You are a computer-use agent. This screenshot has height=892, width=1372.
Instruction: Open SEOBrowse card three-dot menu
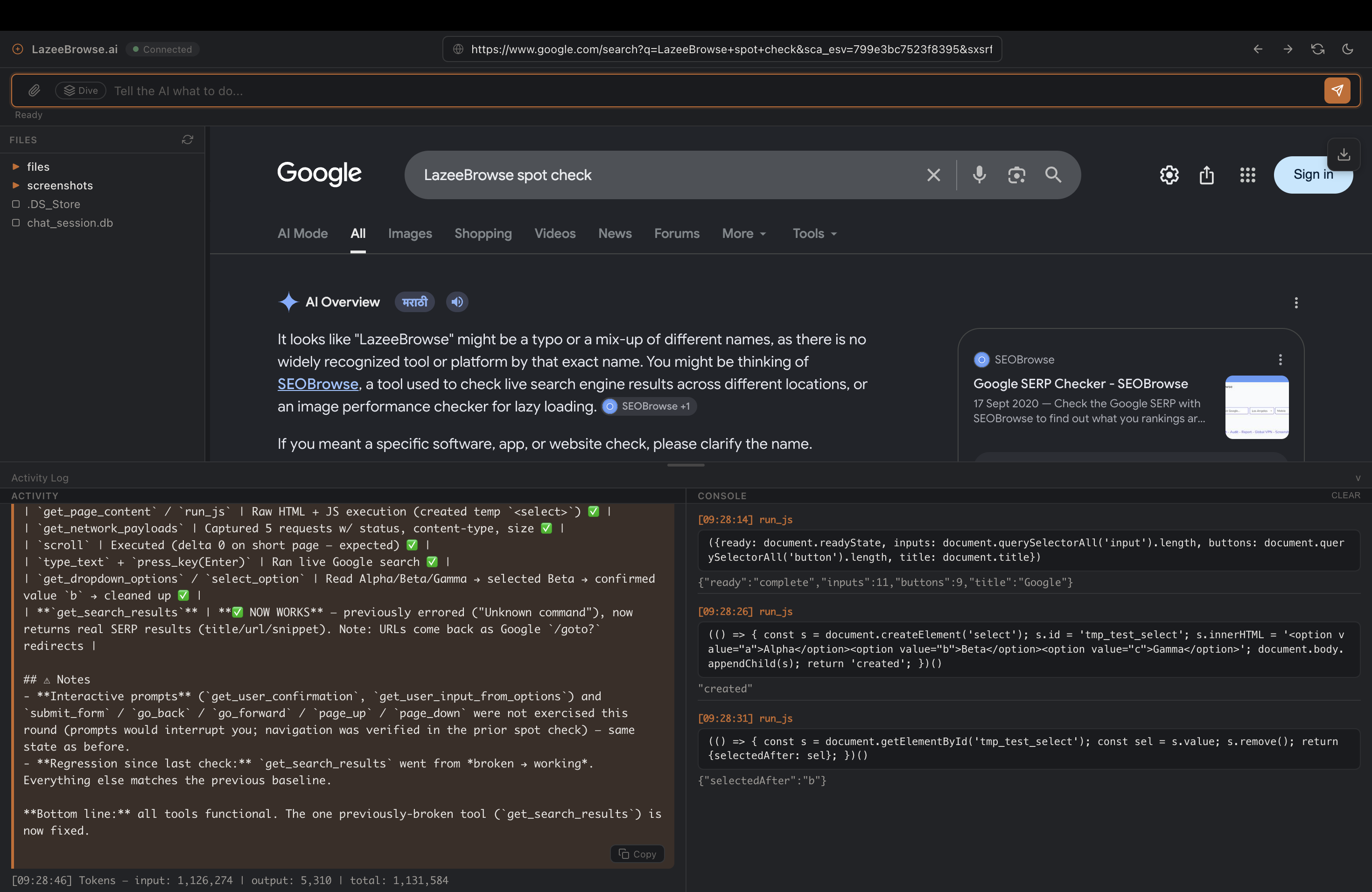click(1281, 360)
